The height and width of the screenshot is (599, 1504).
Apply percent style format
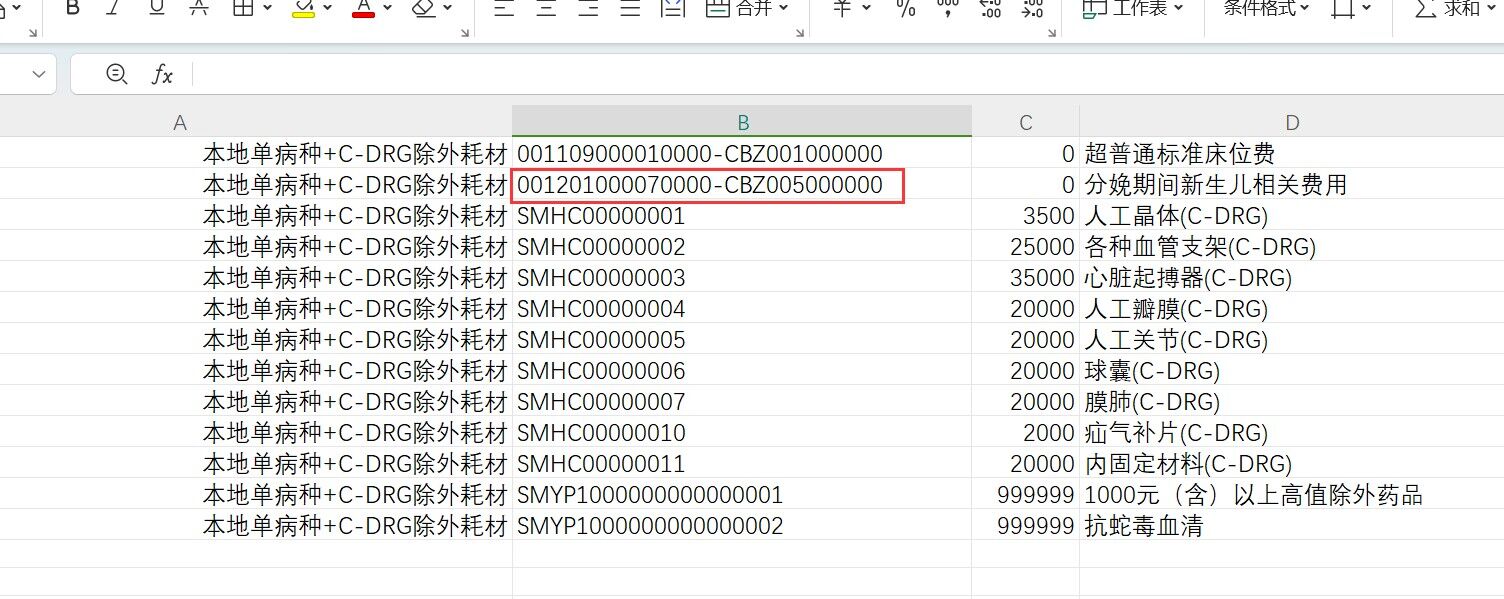pos(906,8)
